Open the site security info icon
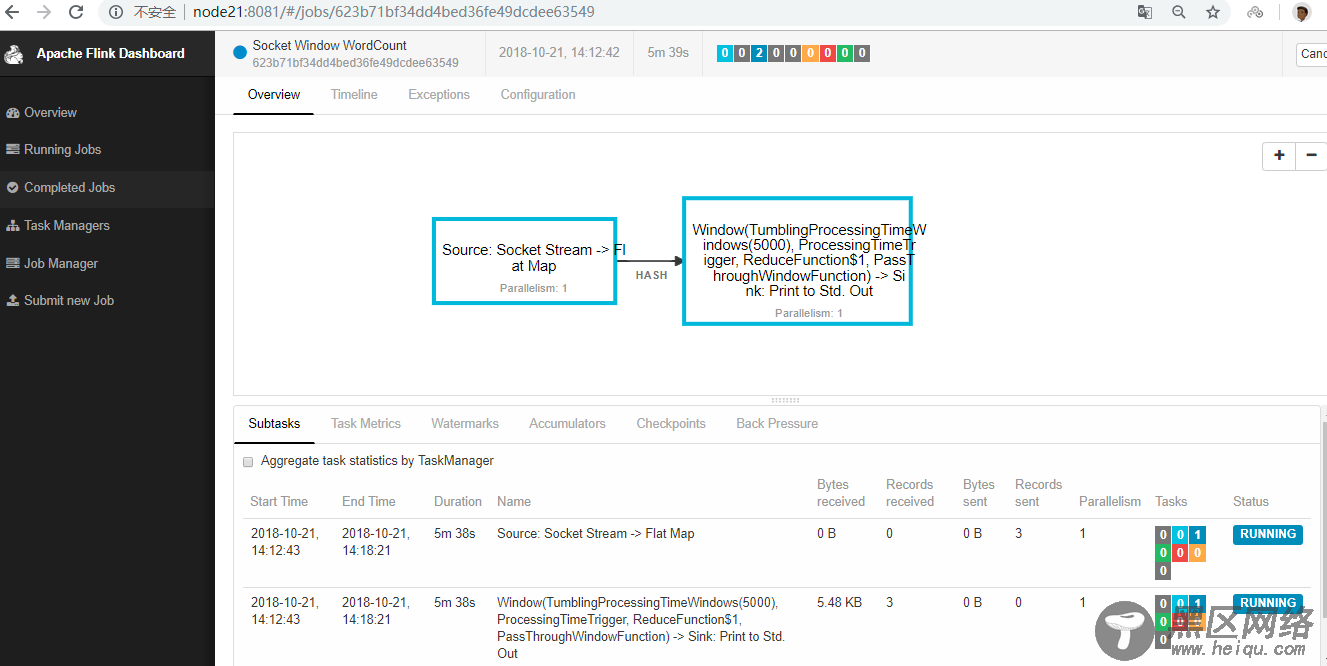The width and height of the screenshot is (1327, 666). point(115,13)
